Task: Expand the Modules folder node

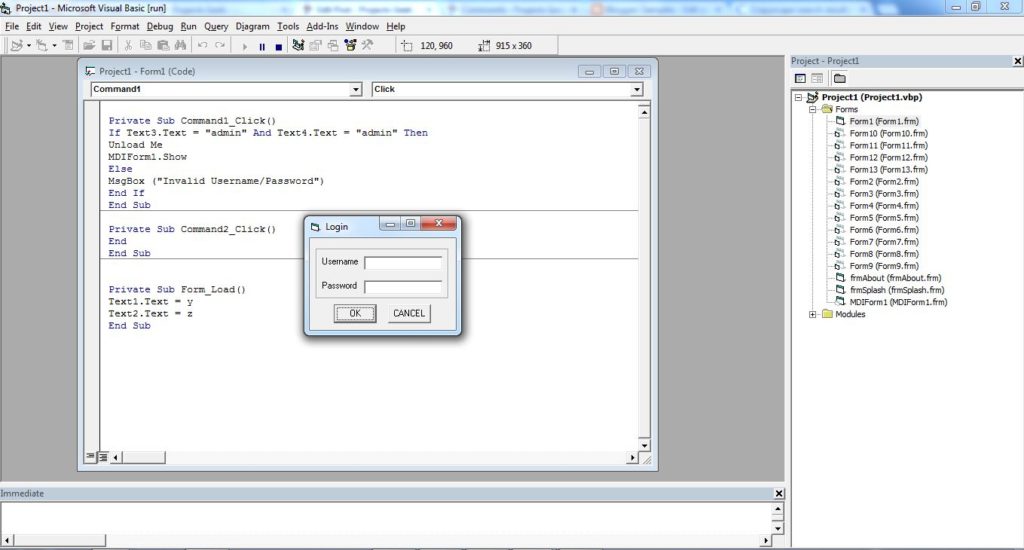Action: pyautogui.click(x=812, y=314)
